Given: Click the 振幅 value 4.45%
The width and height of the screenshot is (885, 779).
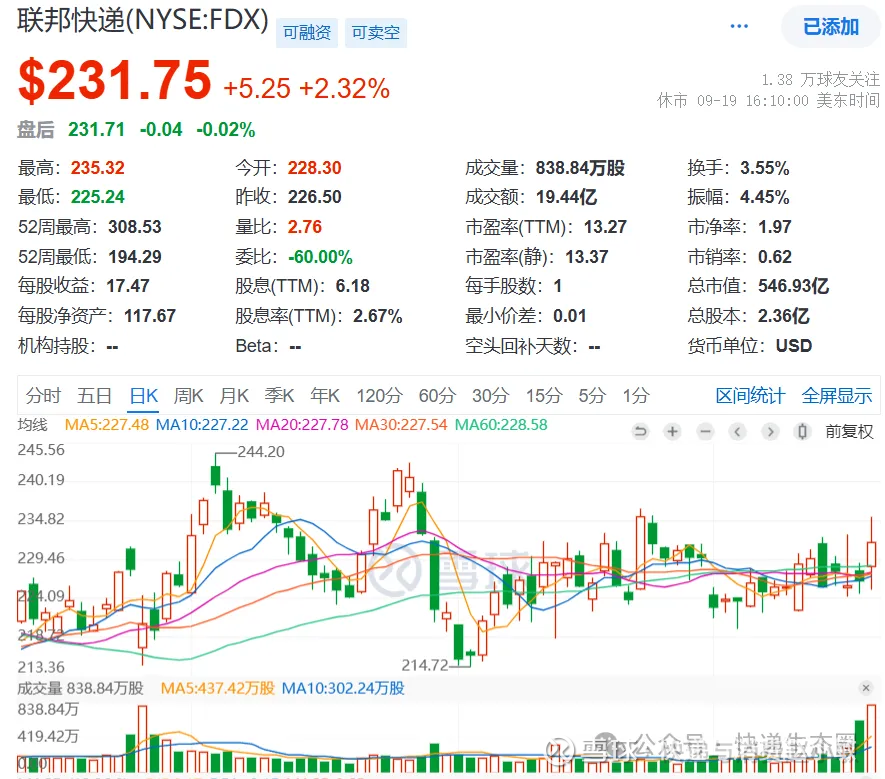Looking at the screenshot, I should click(x=765, y=196).
